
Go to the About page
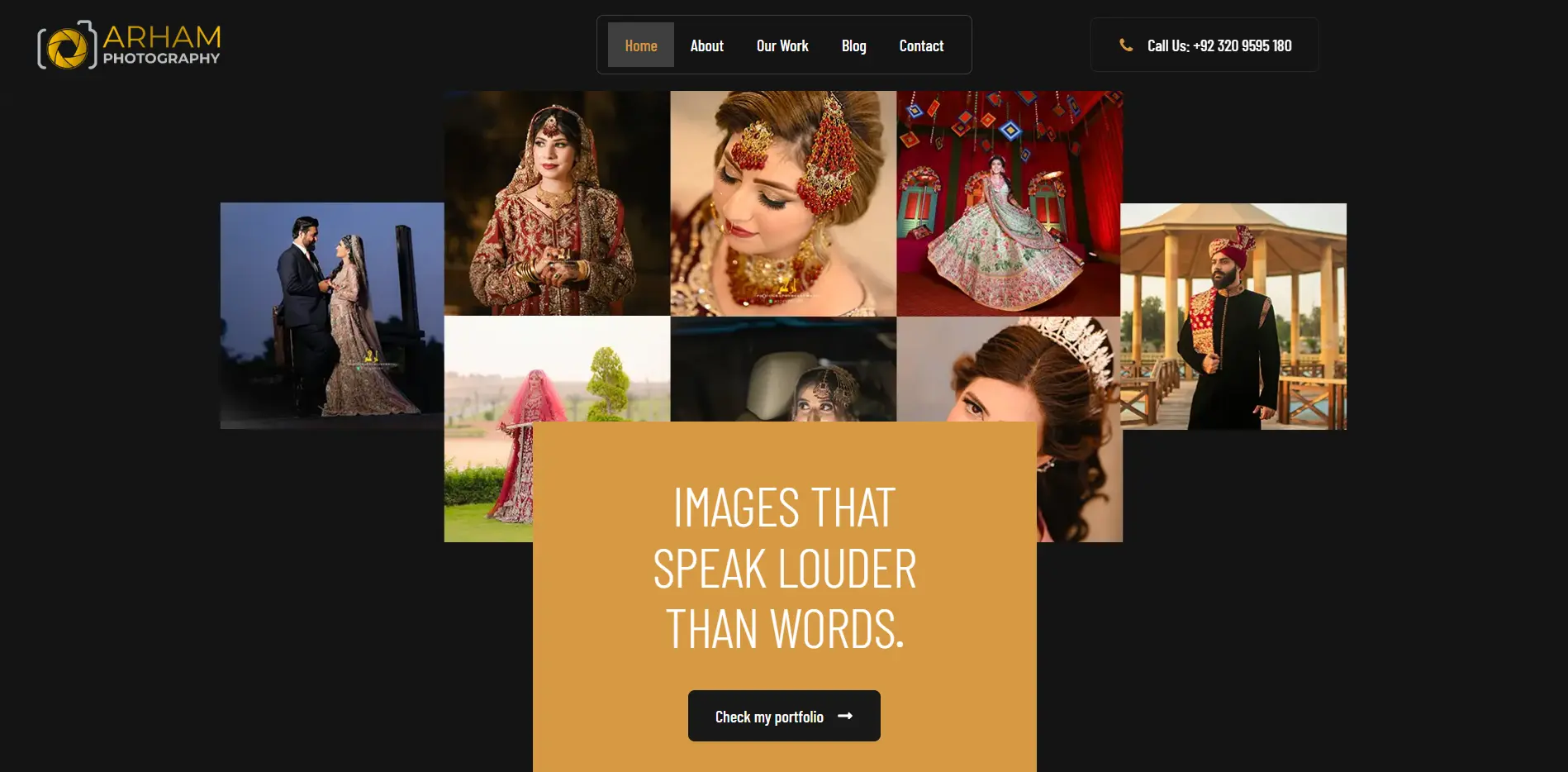(707, 45)
